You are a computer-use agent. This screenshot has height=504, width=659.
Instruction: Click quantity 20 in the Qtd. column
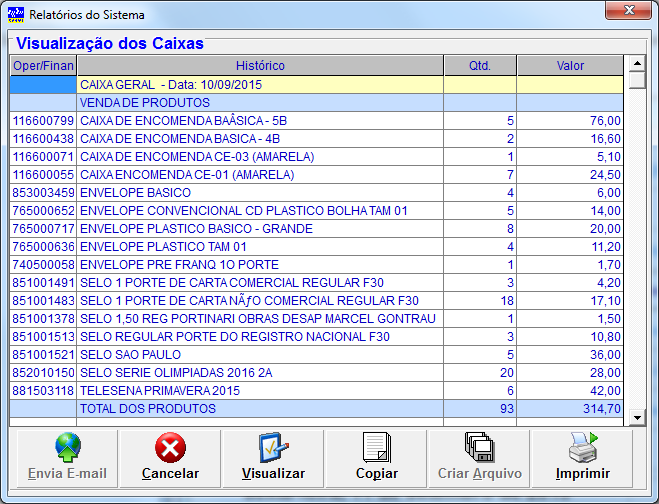point(507,373)
